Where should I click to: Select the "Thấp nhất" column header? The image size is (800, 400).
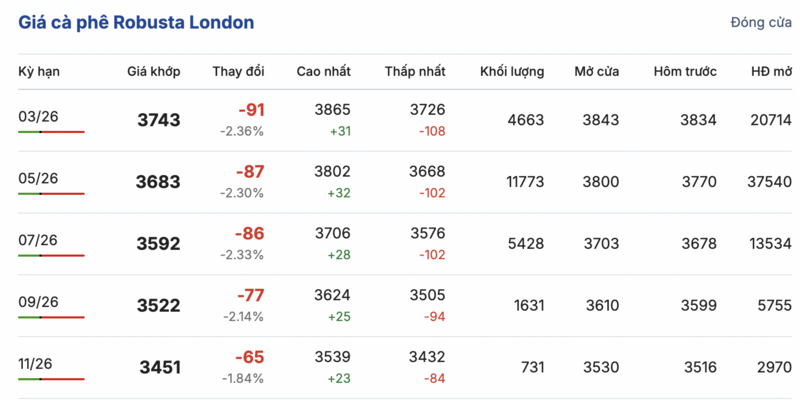pyautogui.click(x=415, y=71)
